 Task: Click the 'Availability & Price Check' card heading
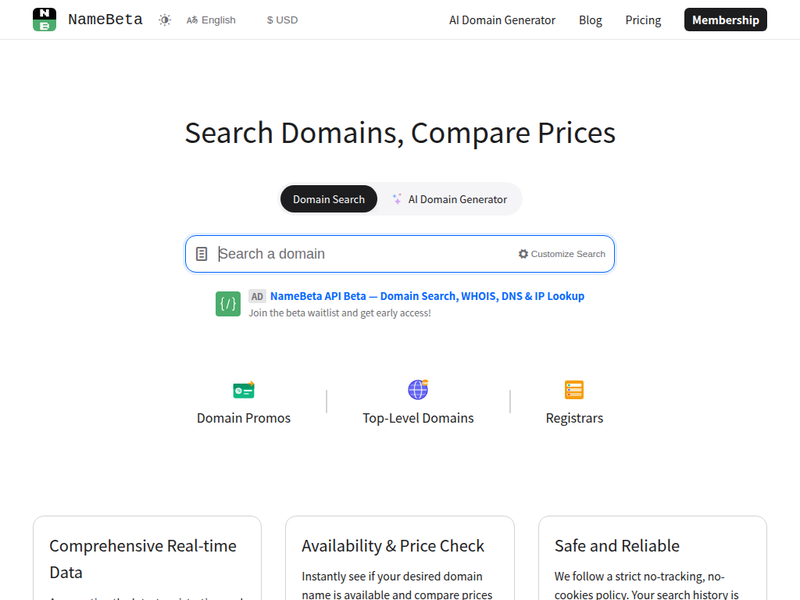coord(392,546)
